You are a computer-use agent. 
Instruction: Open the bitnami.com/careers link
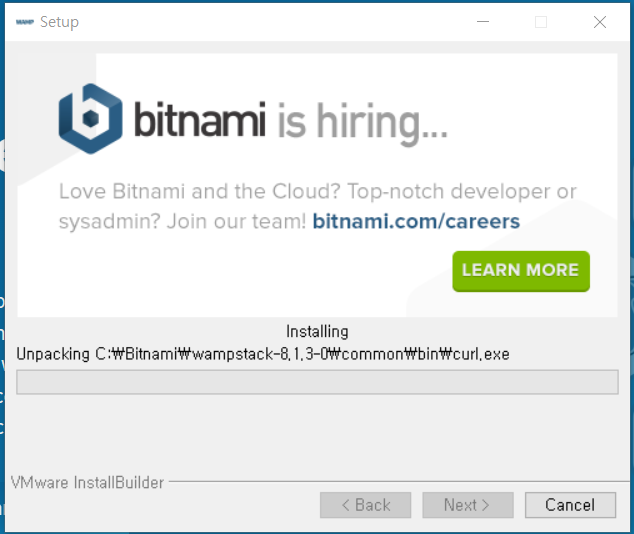coord(416,221)
